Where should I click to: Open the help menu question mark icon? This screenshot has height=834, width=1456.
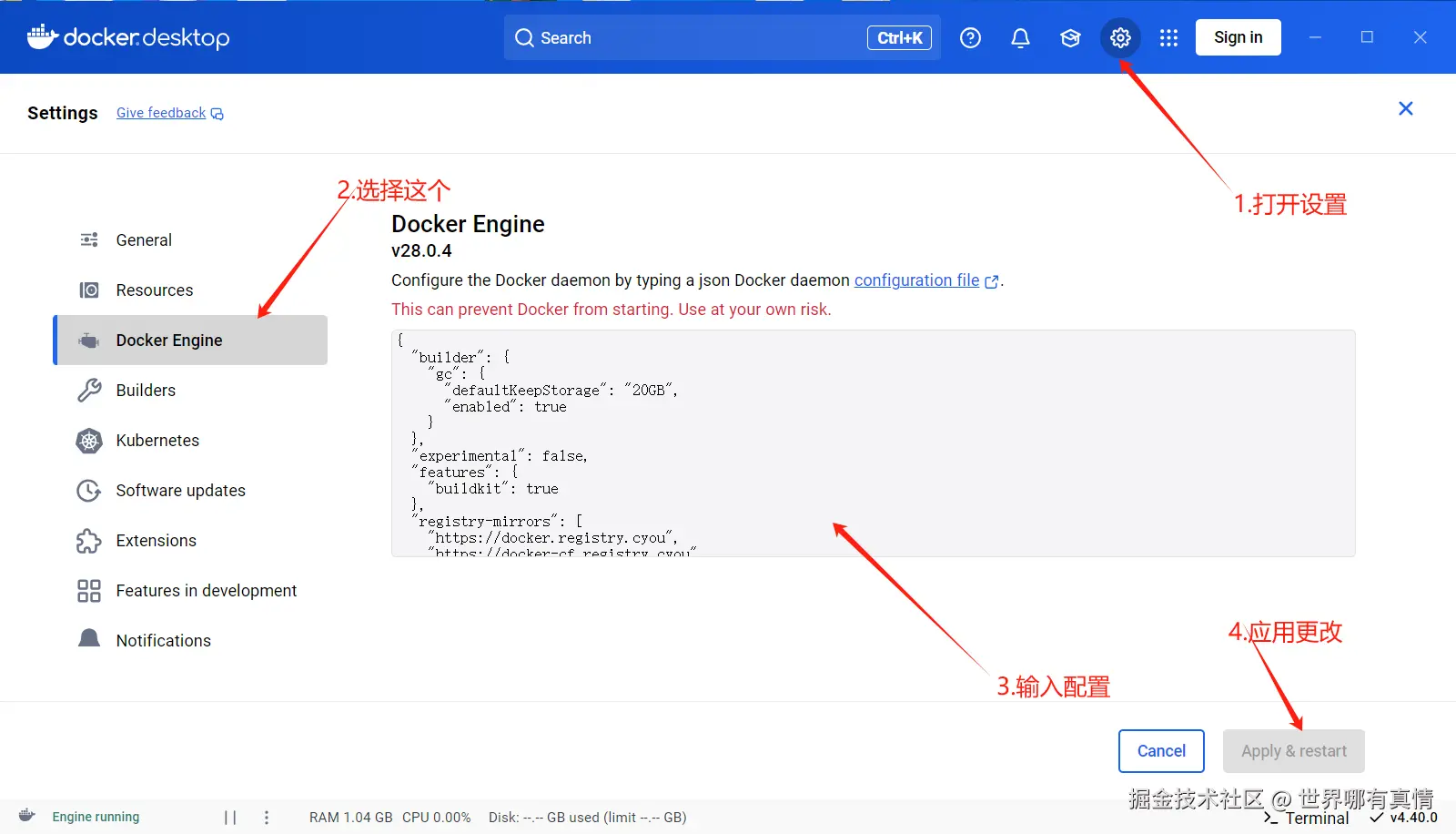971,37
